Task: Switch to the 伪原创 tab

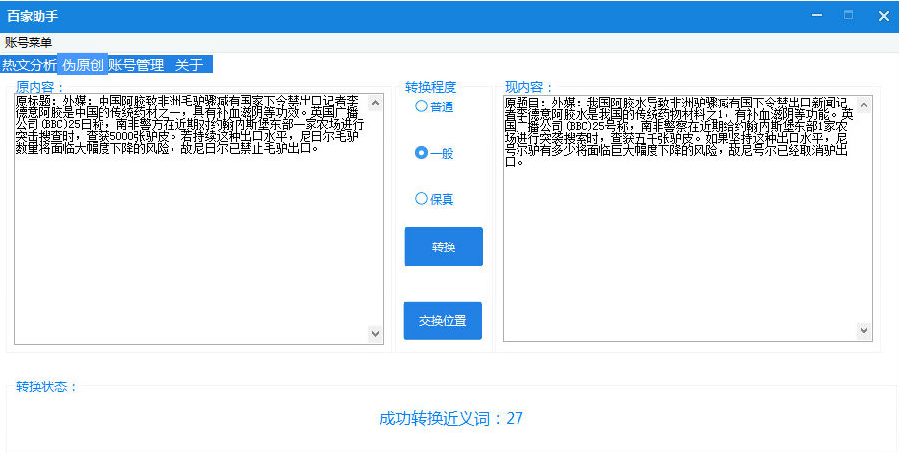Action: click(x=83, y=65)
